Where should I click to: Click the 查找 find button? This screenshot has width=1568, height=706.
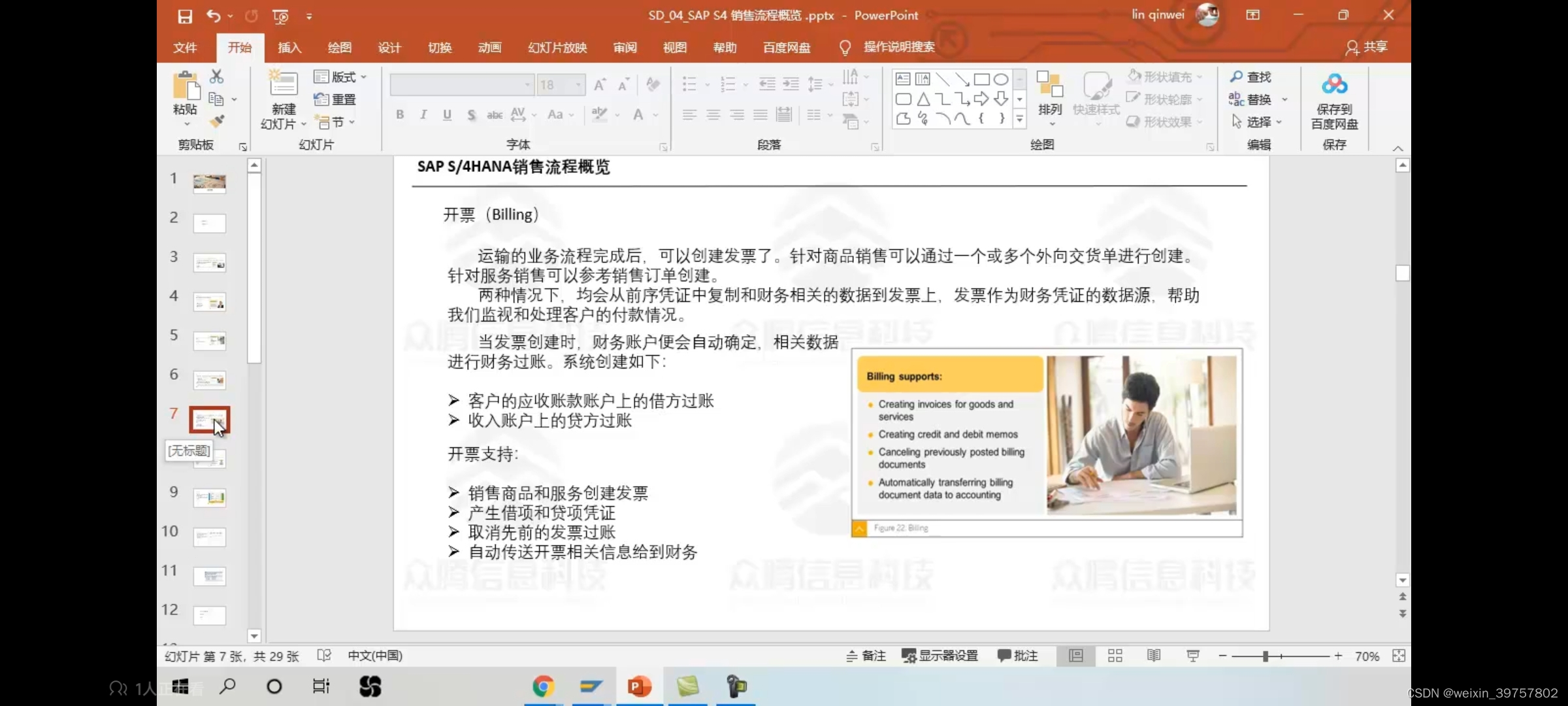point(1251,77)
